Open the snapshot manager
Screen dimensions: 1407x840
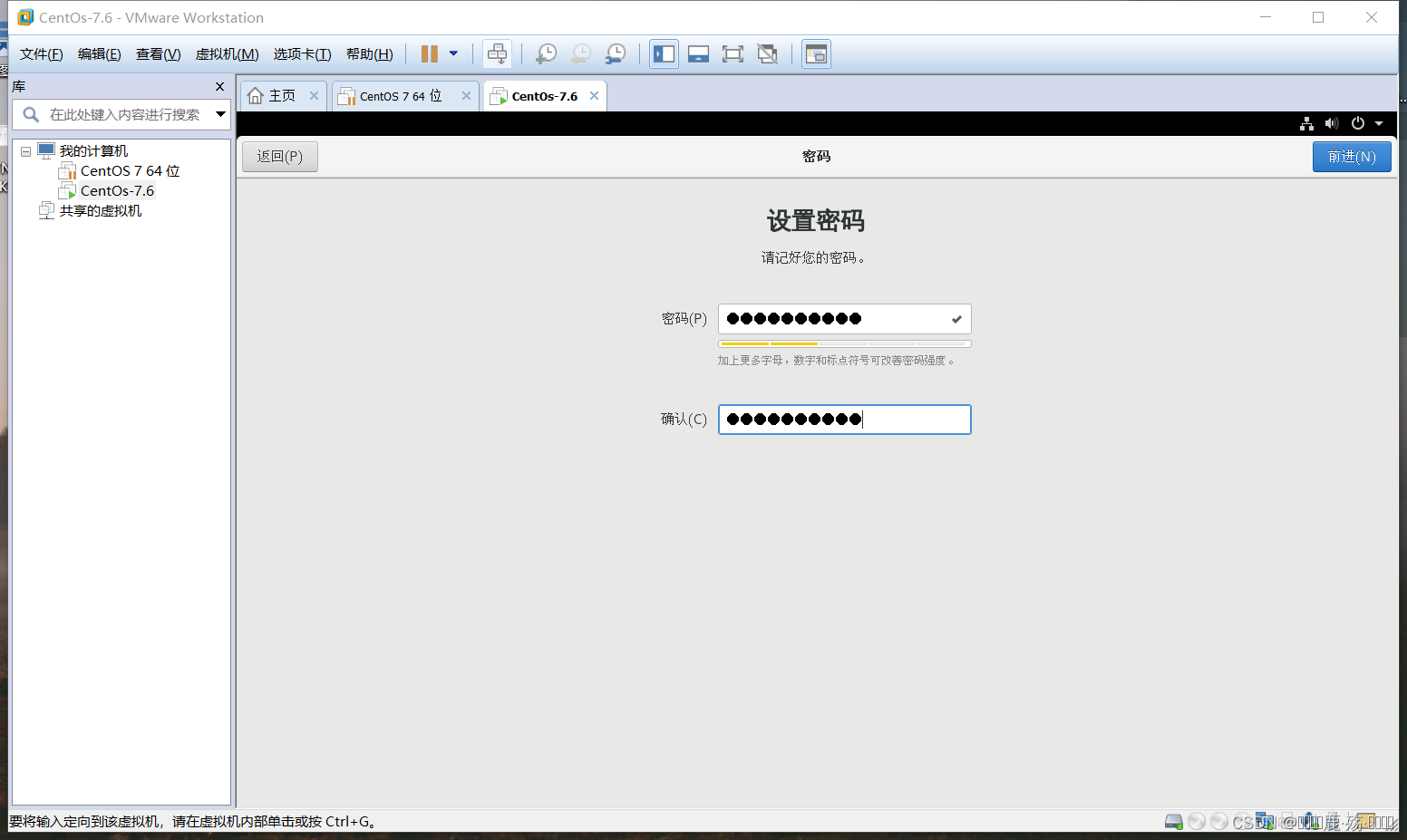click(x=616, y=54)
